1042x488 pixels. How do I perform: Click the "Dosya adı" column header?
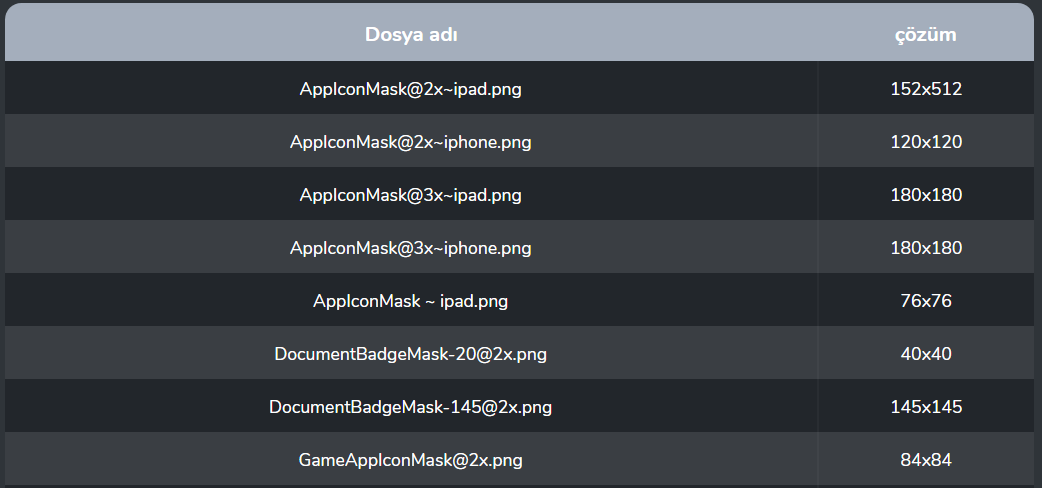click(x=411, y=35)
